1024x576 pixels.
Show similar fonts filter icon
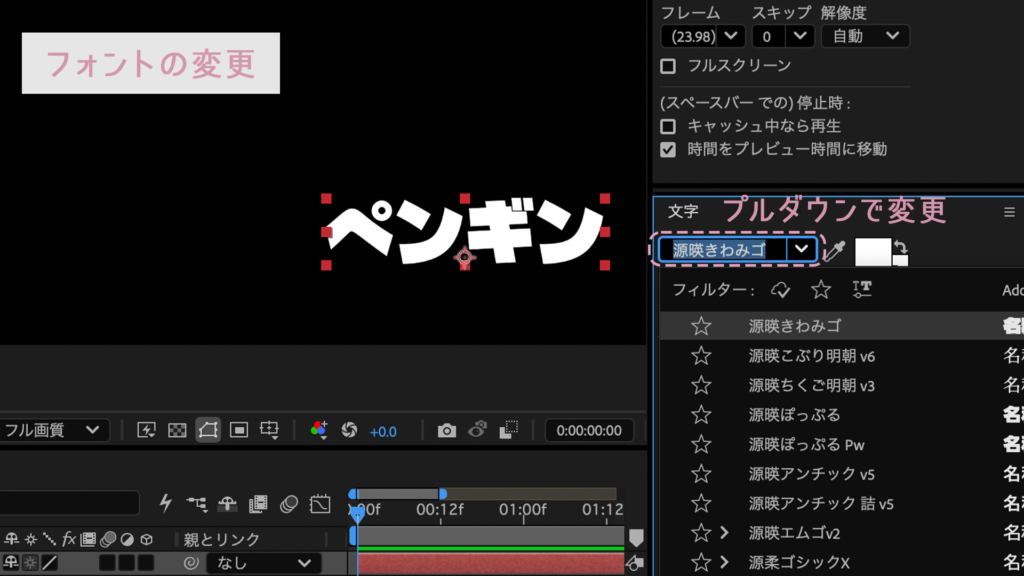(x=862, y=289)
